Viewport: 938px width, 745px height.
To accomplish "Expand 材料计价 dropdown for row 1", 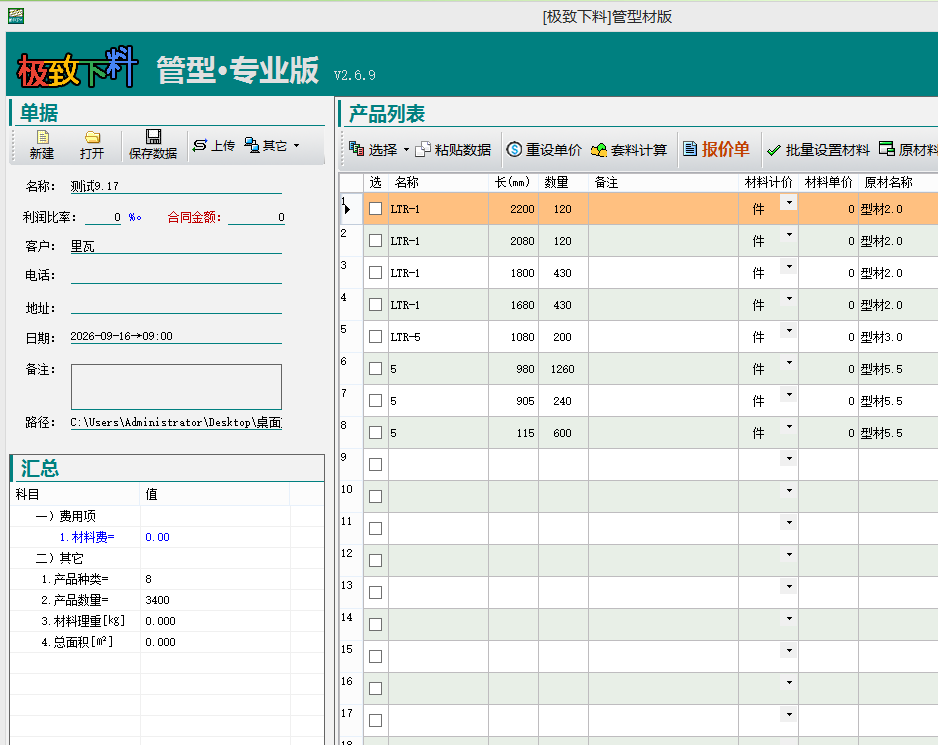I will click(789, 203).
